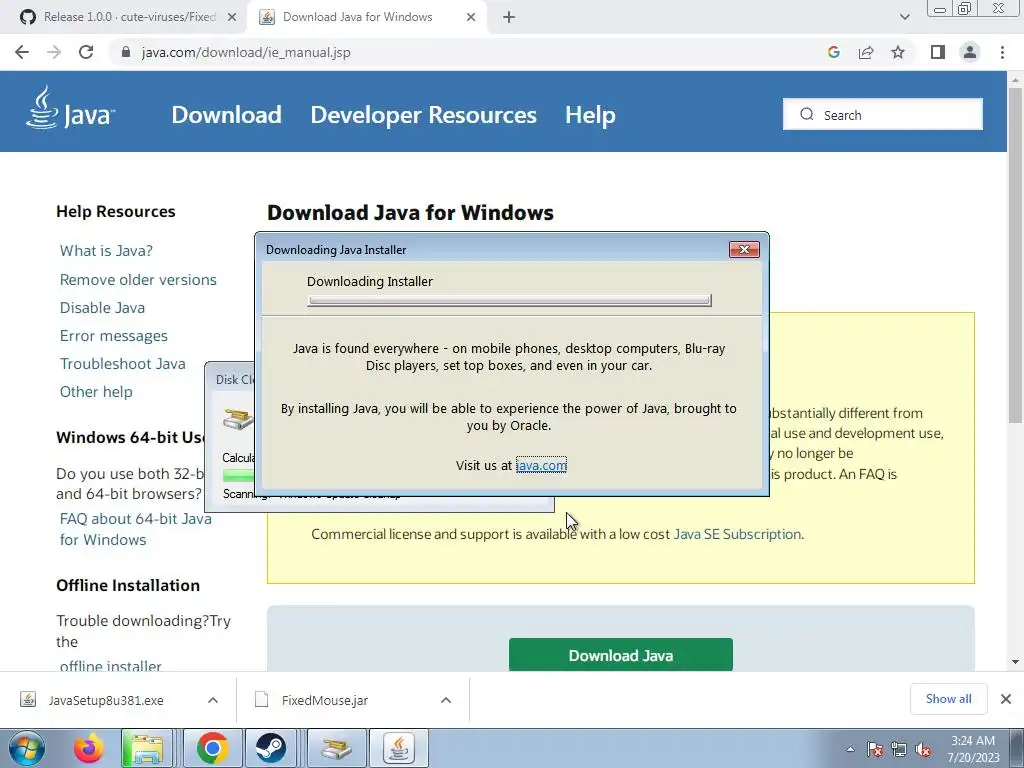Close the Download Java for Windows tab
The image size is (1024, 768).
click(x=471, y=17)
